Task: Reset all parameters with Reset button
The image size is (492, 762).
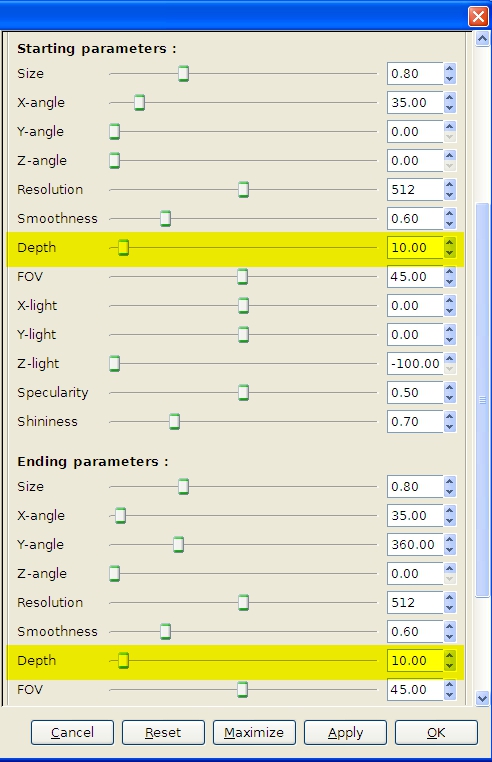Action: pyautogui.click(x=163, y=732)
